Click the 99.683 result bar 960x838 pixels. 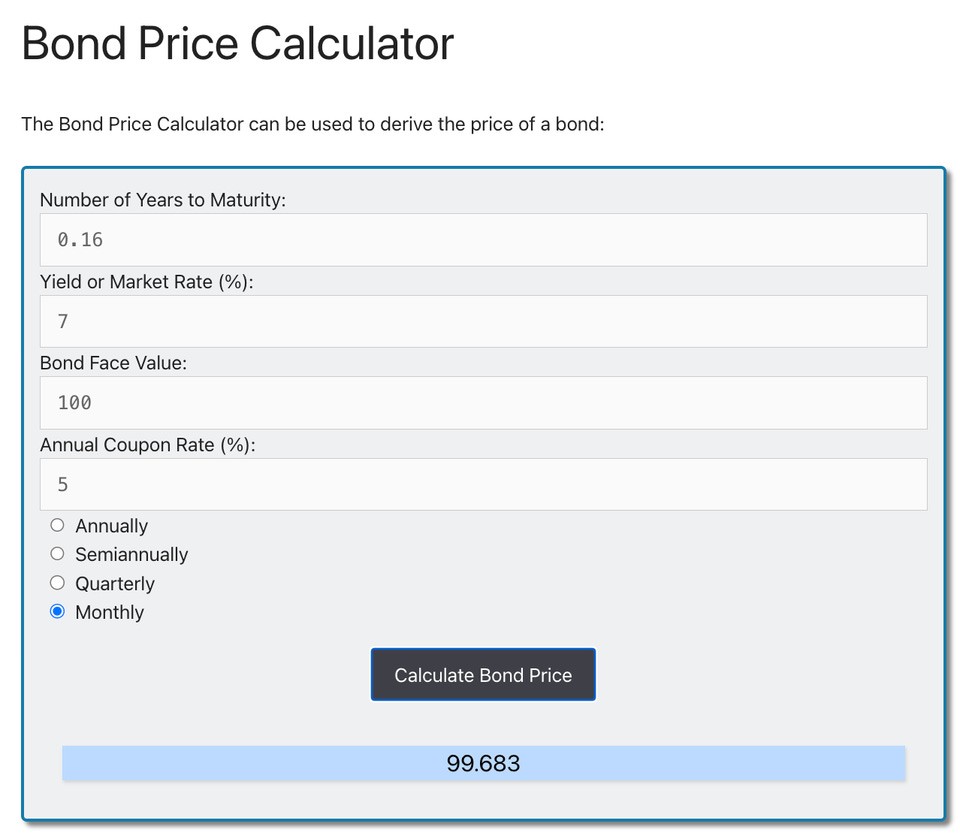483,764
